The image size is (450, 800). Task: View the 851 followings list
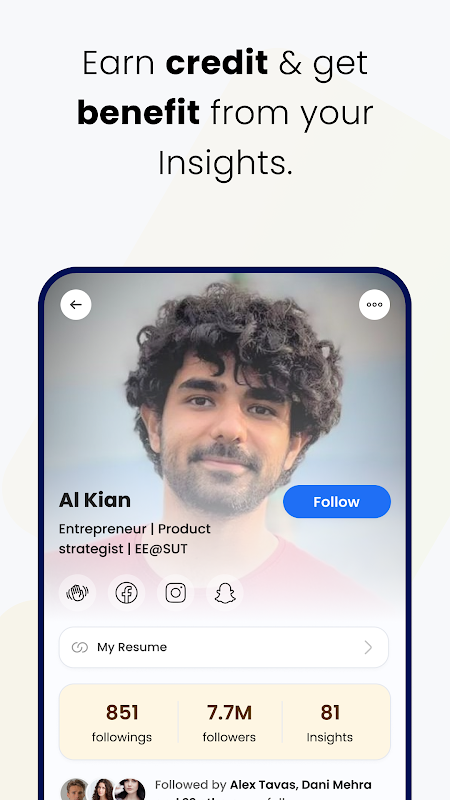pos(122,723)
